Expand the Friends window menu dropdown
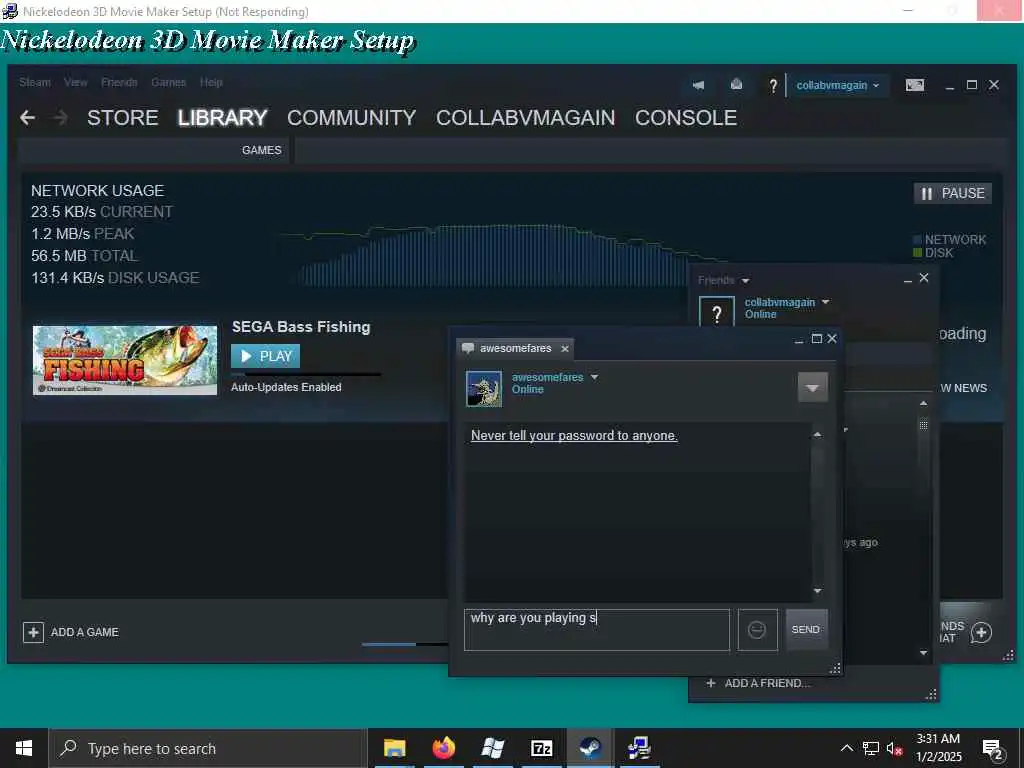Screen dimensions: 1024x768 pos(745,281)
